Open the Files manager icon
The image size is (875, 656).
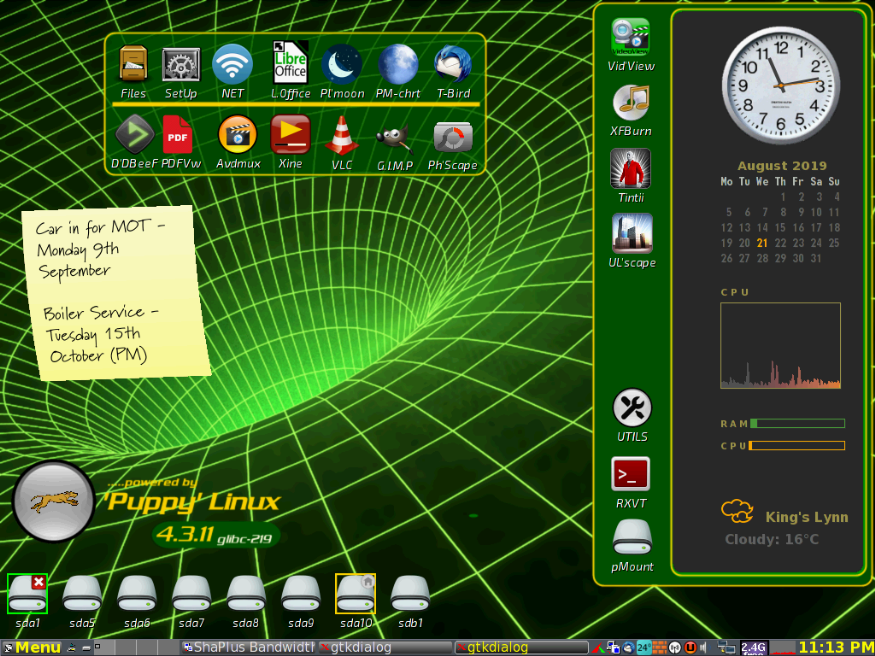133,64
